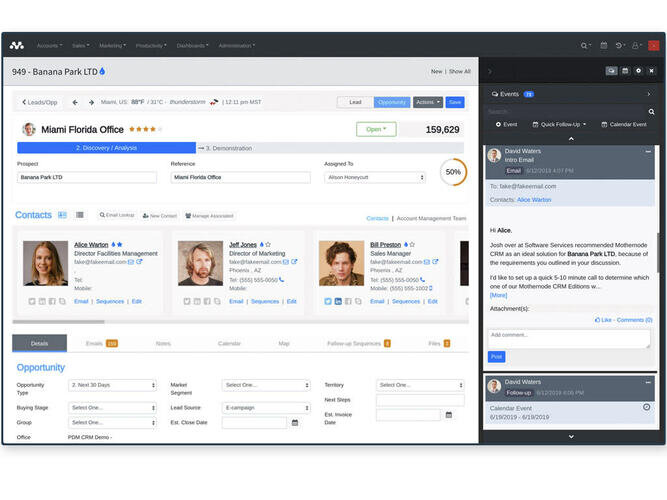
Task: Go to next record with right arrow
Action: 91,102
